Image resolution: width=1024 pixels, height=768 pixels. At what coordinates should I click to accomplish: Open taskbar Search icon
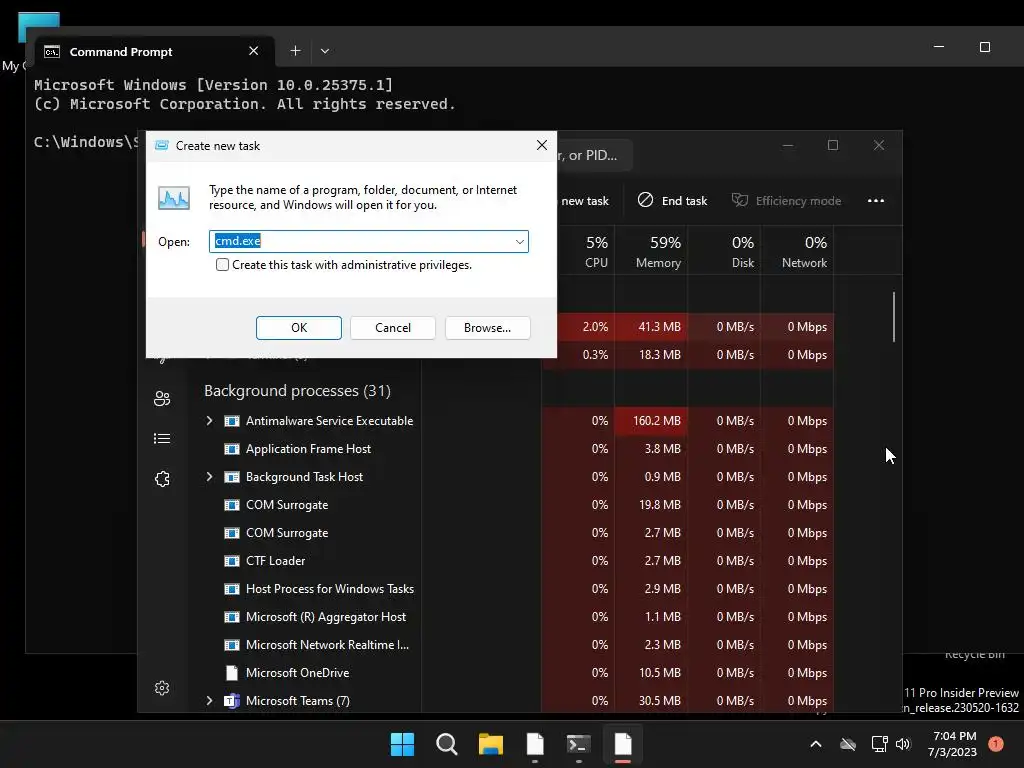click(x=447, y=744)
